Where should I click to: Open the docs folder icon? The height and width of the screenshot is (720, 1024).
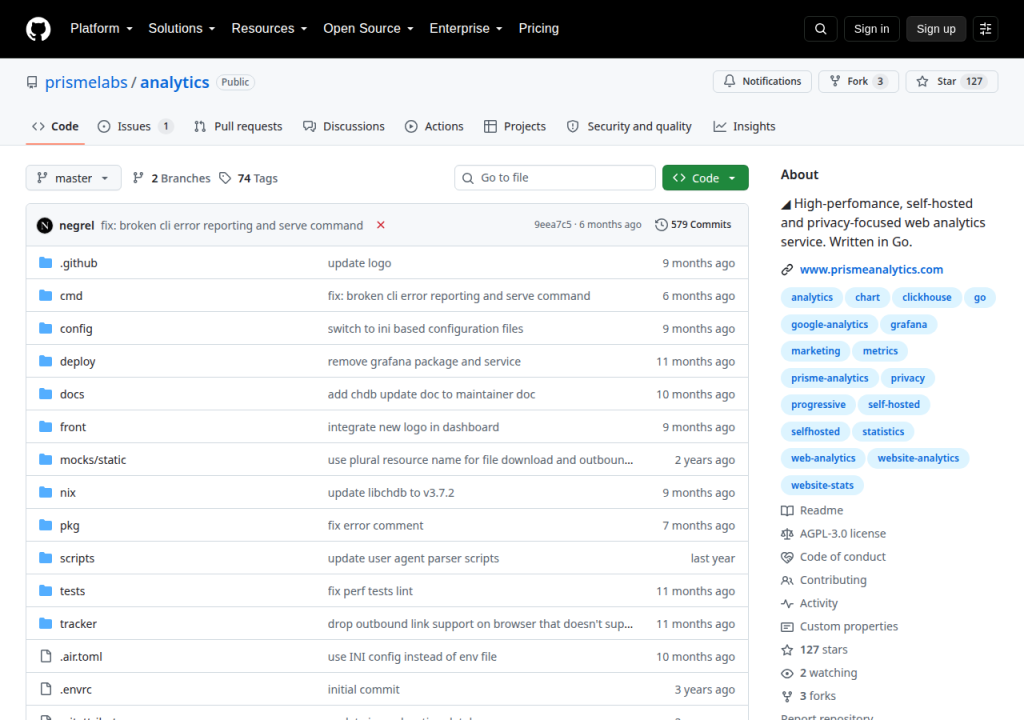[x=45, y=393]
